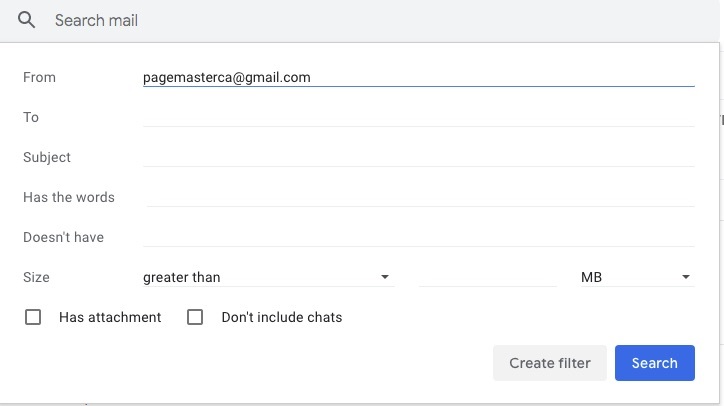The image size is (724, 406).
Task: Click the 'From' field label
Action: 39,77
